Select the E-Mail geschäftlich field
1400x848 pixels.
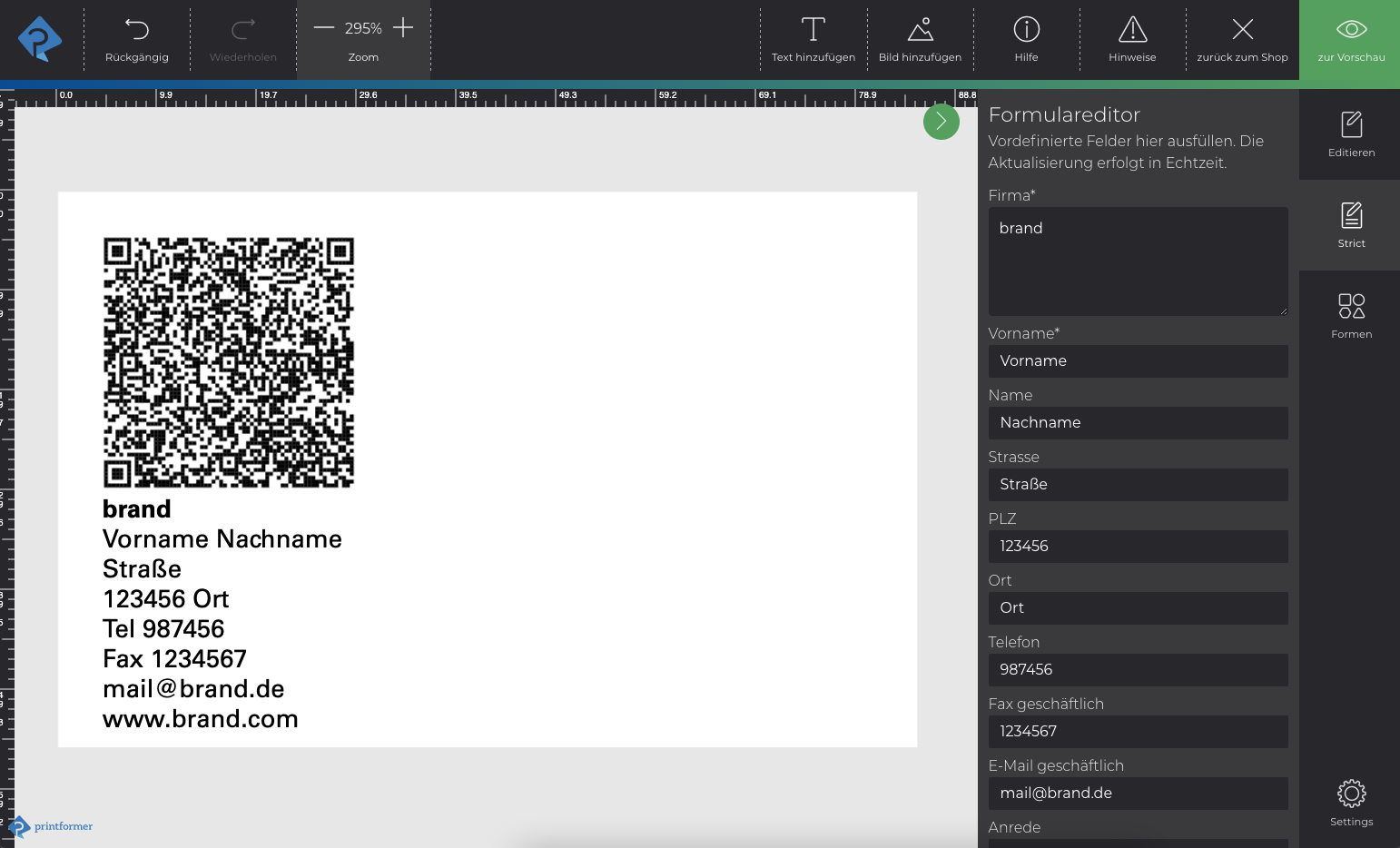pos(1138,794)
